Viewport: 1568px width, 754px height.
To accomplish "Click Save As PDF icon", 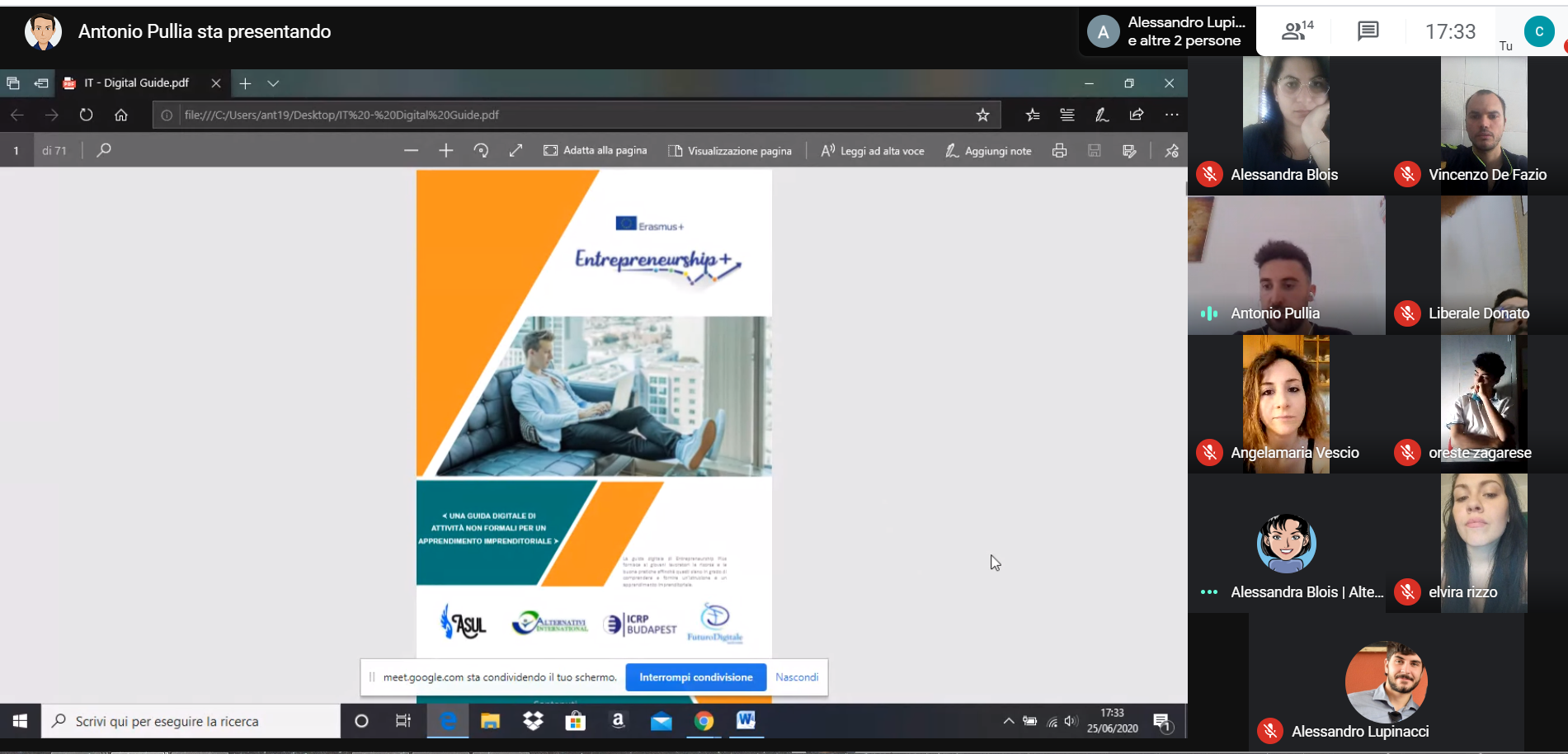I will tap(1129, 150).
